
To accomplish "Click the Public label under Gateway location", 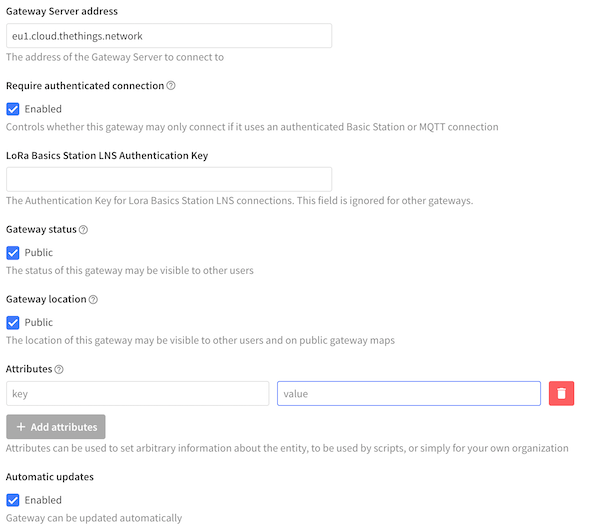I will click(x=39, y=323).
